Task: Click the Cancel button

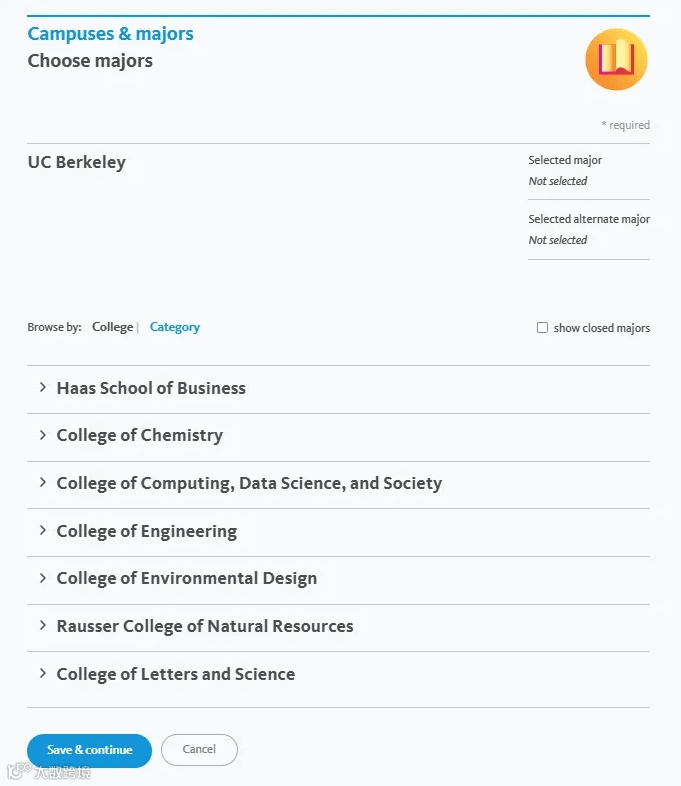Action: tap(199, 749)
